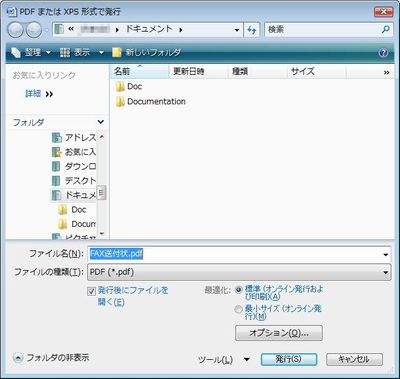
Task: Select Docum subfolder in folder tree
Action: (x=77, y=224)
